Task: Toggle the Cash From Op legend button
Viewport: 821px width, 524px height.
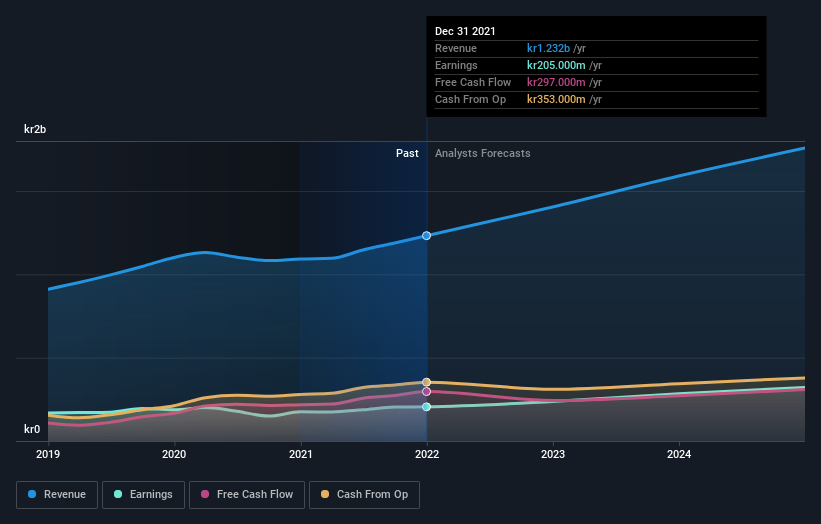Action: coord(364,495)
